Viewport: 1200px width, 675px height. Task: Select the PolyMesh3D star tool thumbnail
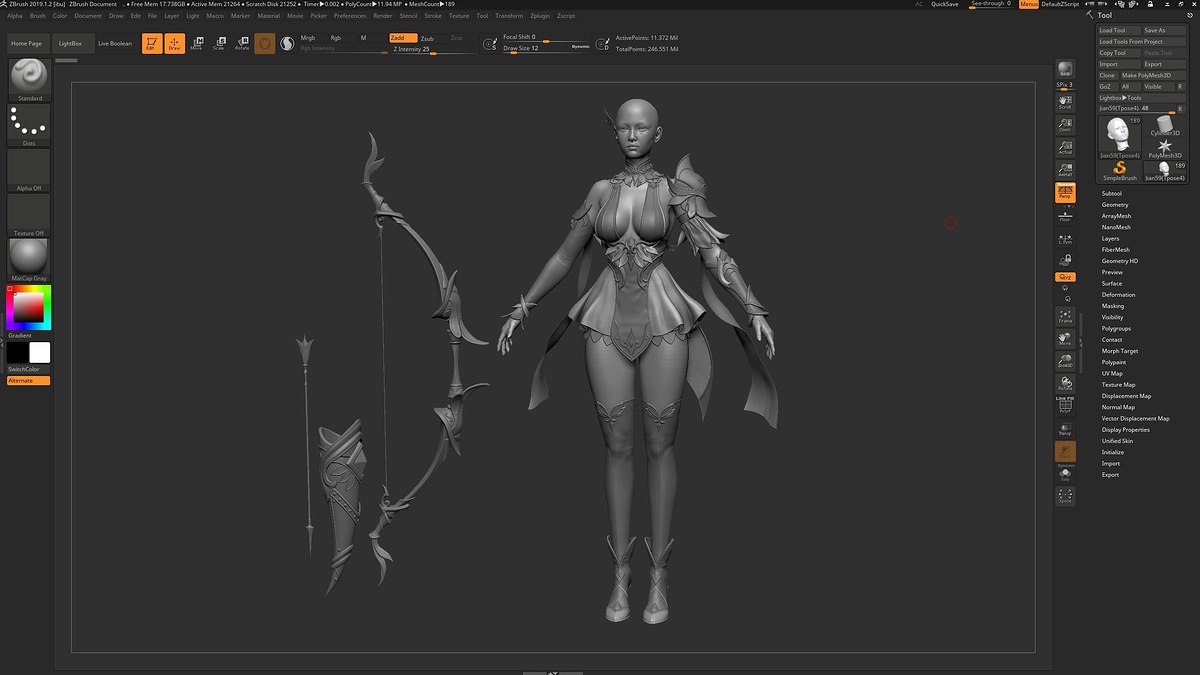tap(1165, 149)
